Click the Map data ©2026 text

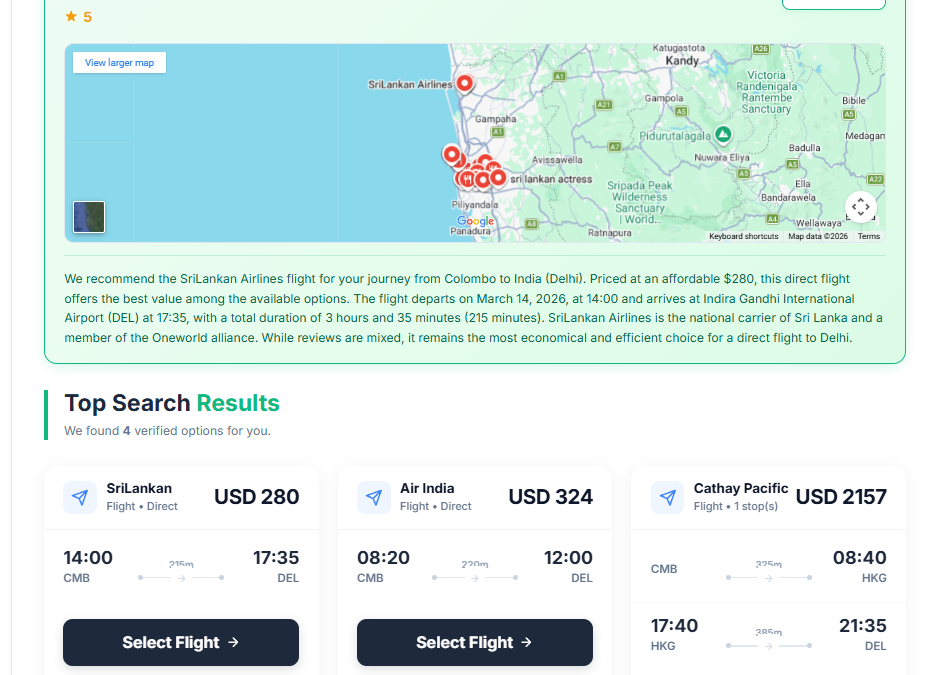[x=818, y=237]
